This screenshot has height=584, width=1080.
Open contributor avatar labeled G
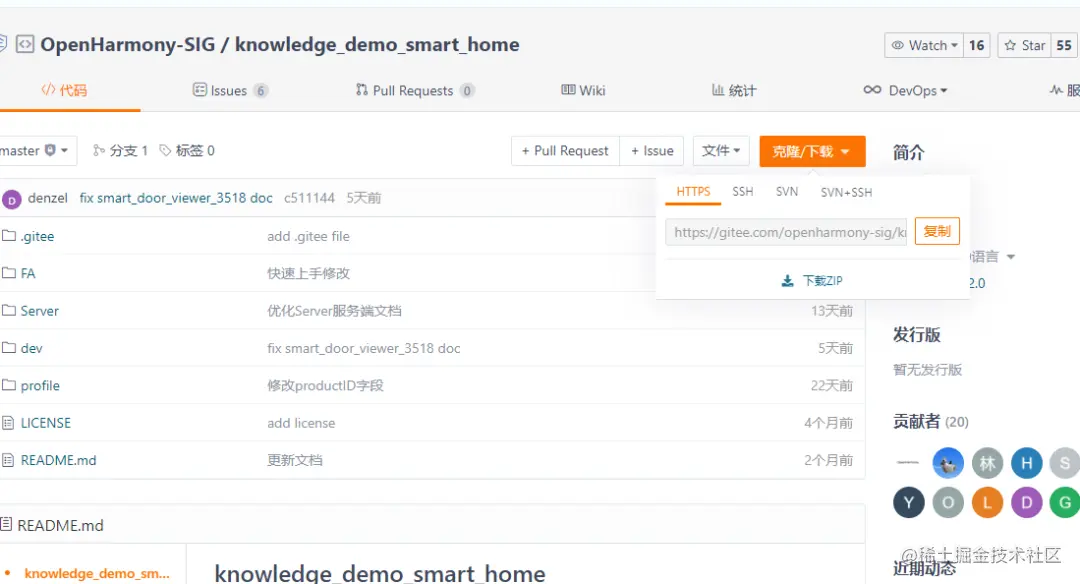[x=1065, y=502]
